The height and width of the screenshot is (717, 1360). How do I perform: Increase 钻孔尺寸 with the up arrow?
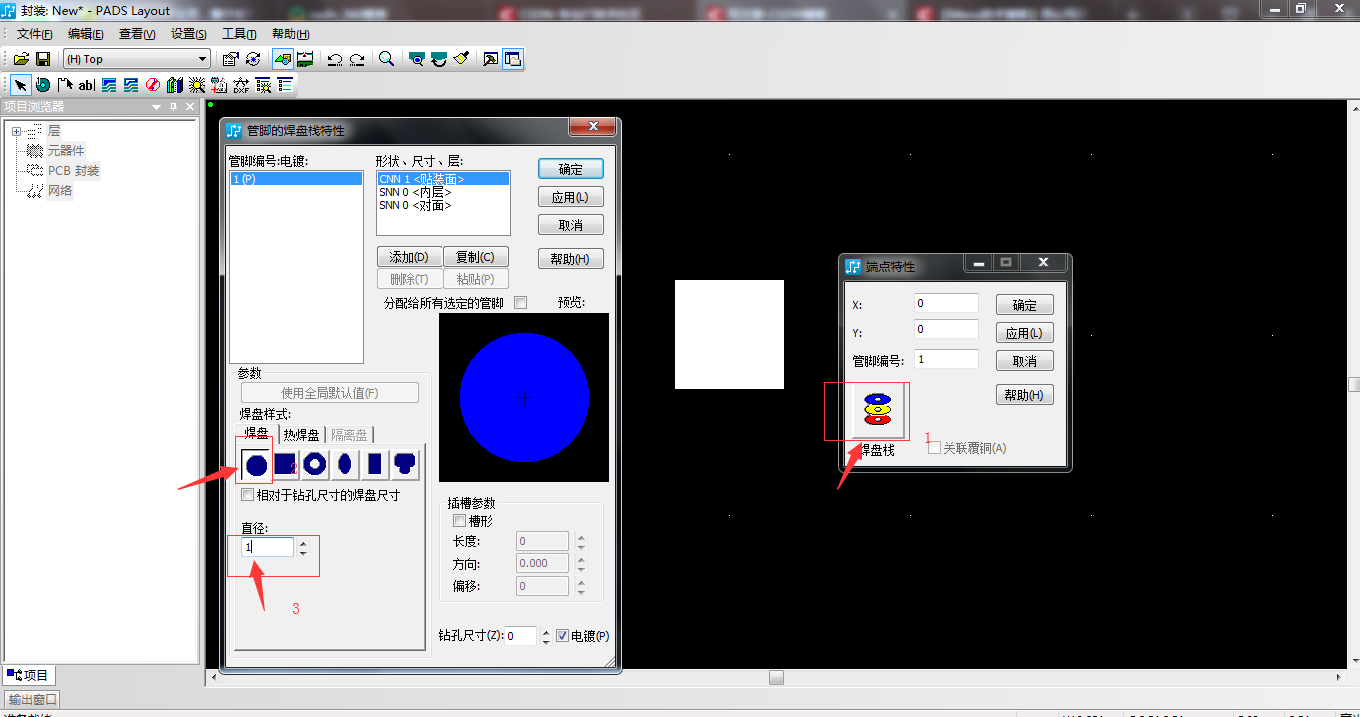[546, 631]
